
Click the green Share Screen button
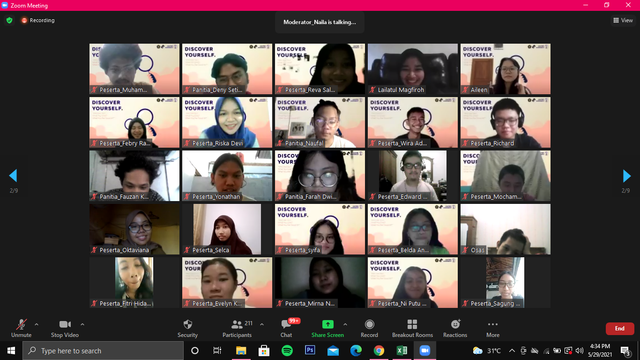(328, 328)
